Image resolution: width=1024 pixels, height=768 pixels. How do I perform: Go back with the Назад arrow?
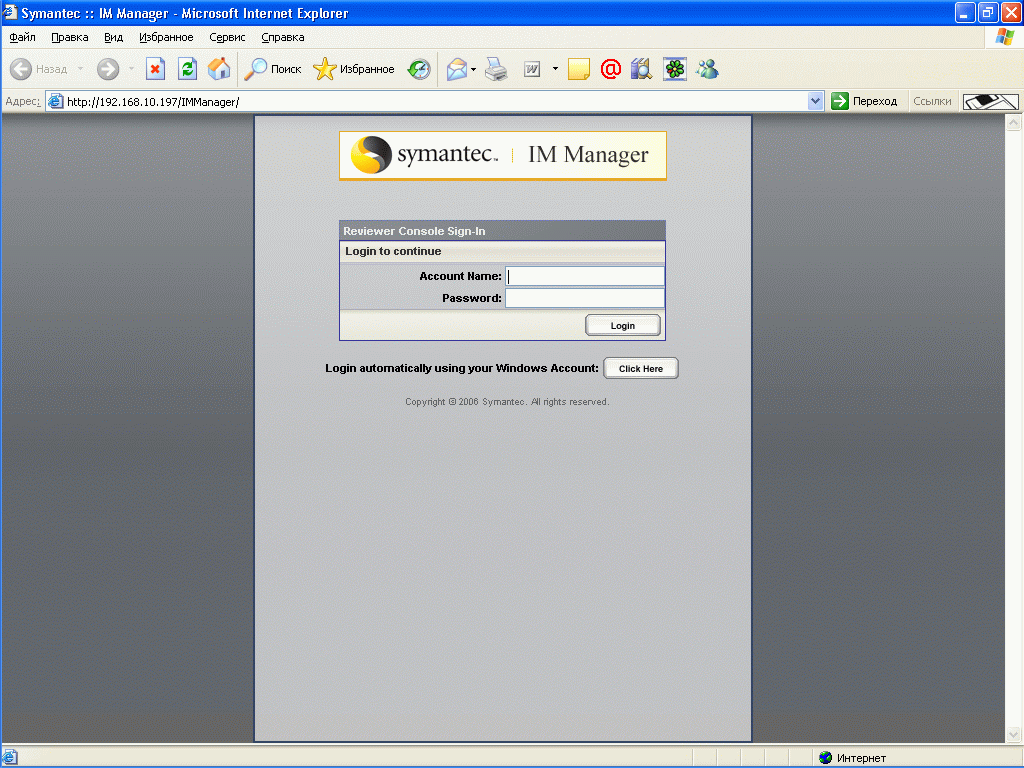pos(39,69)
